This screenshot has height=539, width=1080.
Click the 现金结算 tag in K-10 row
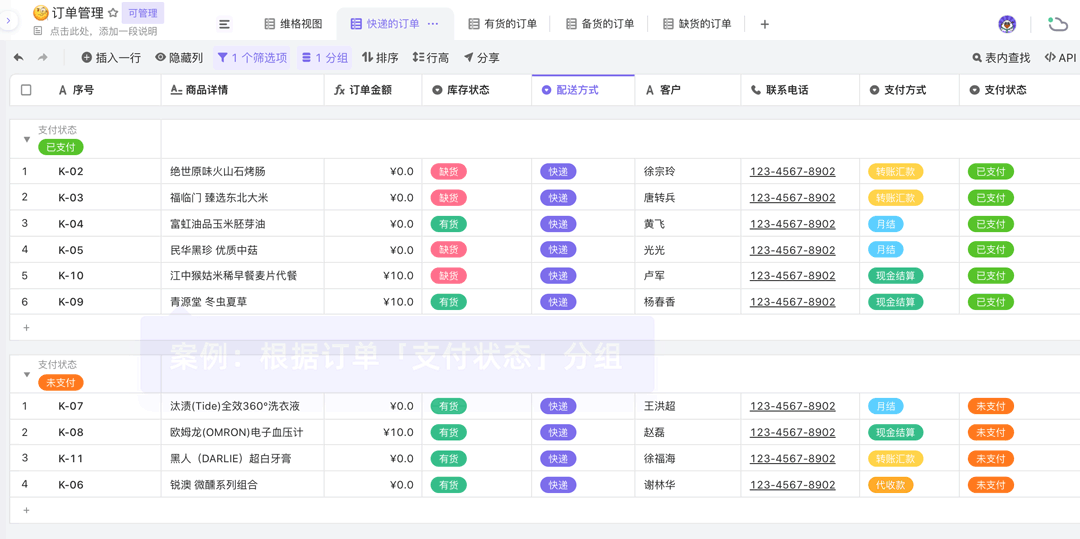pos(895,276)
